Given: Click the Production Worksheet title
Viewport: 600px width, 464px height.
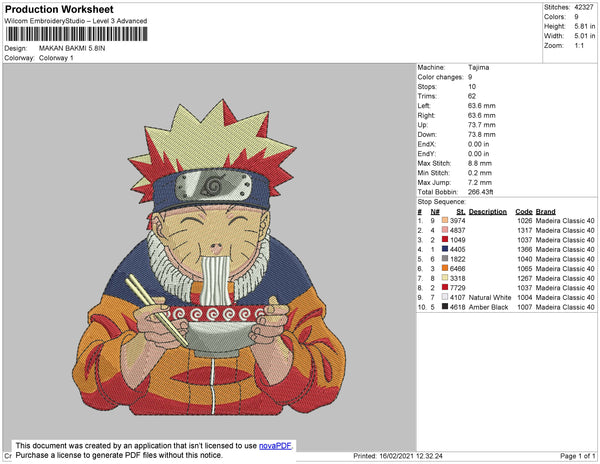Looking at the screenshot, I should 59,10.
